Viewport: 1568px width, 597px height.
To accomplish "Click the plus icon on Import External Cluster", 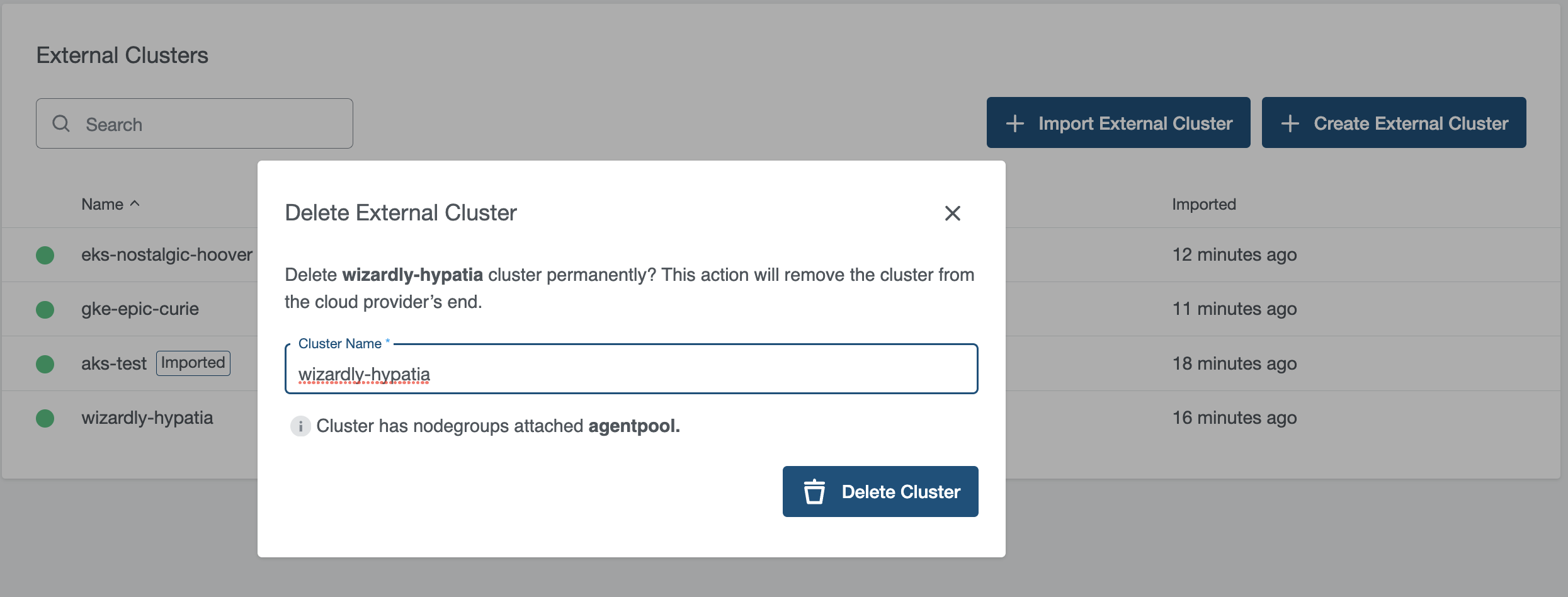I will pyautogui.click(x=1014, y=123).
